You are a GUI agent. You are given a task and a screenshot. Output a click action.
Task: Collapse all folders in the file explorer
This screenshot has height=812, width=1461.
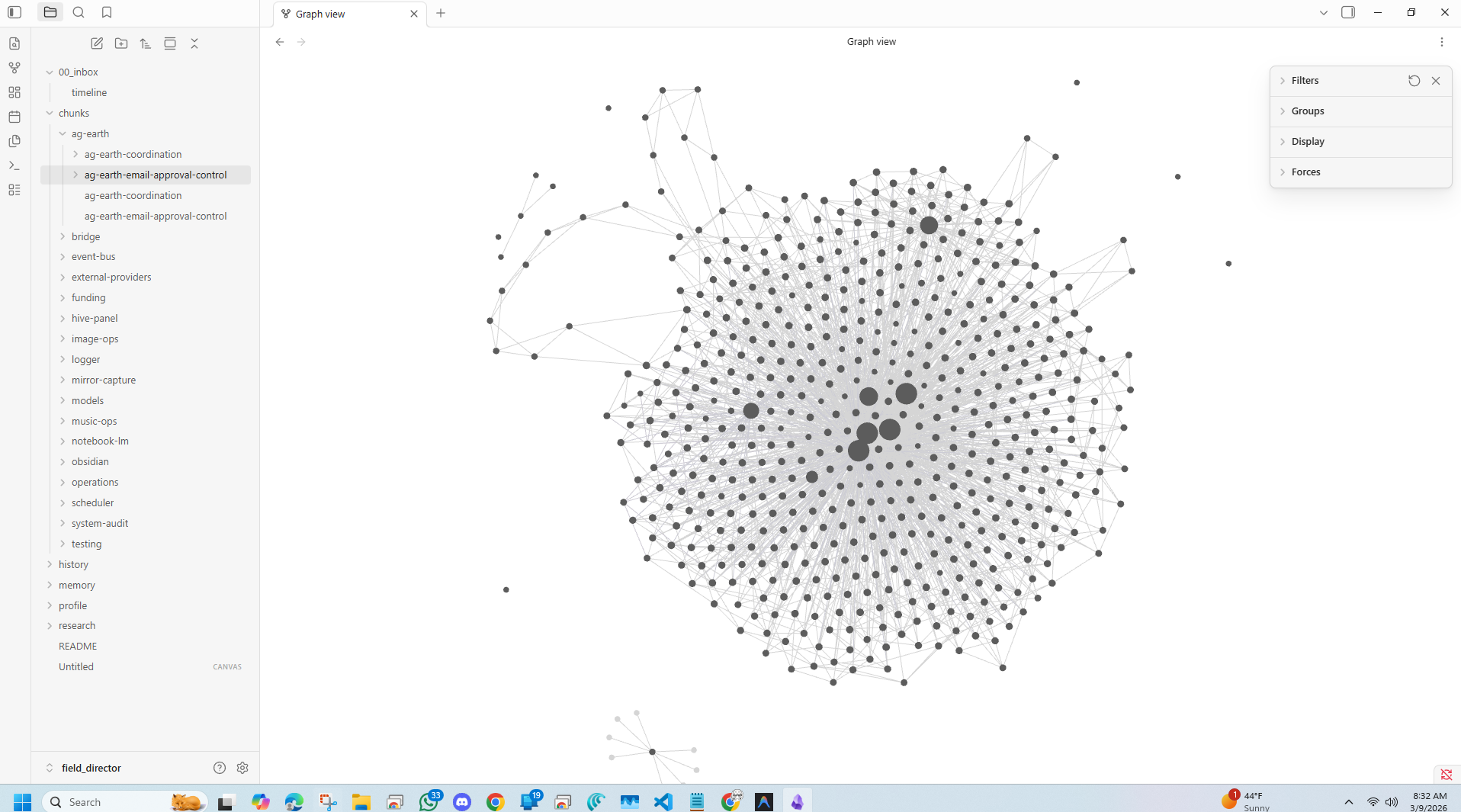(194, 43)
